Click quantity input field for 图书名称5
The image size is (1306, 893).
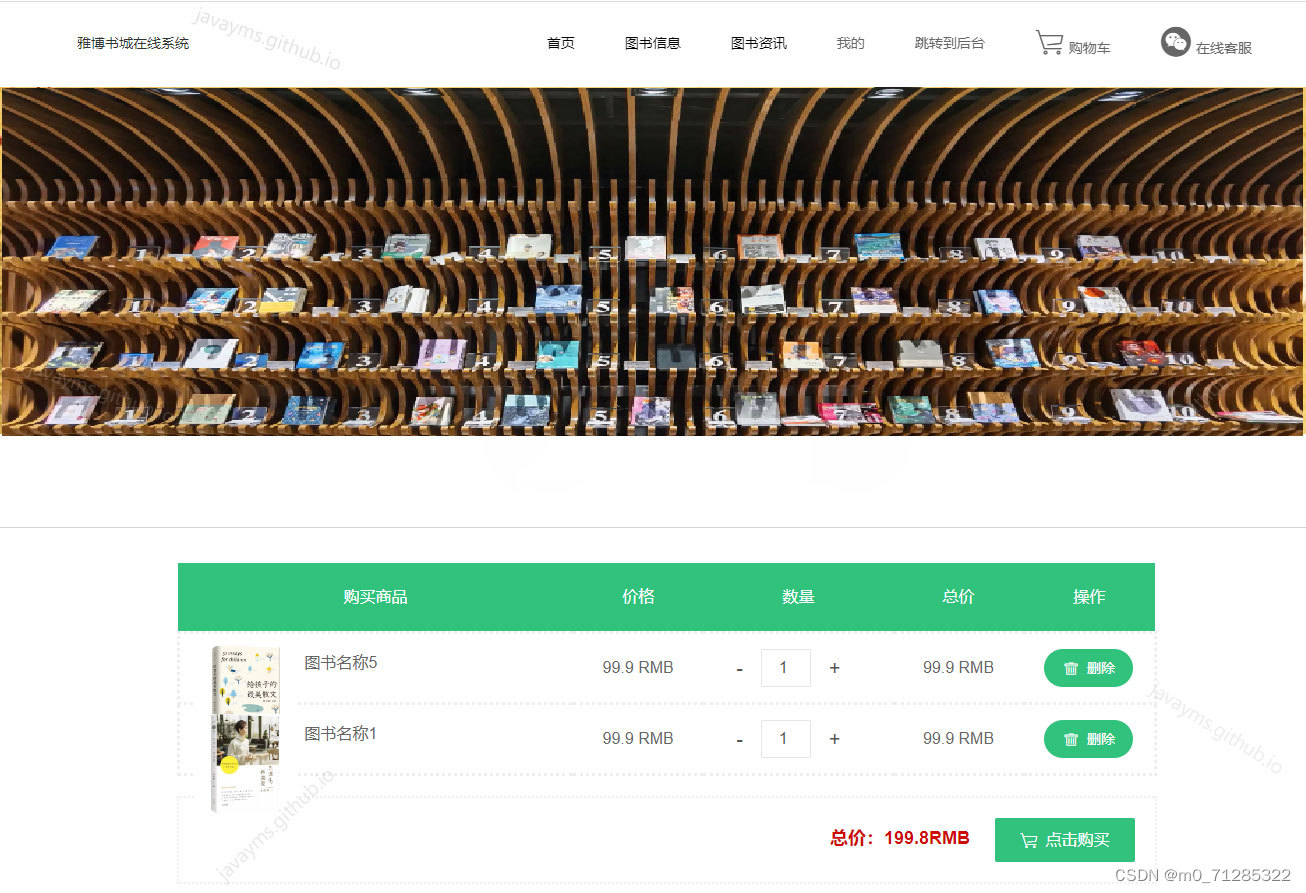coord(786,667)
